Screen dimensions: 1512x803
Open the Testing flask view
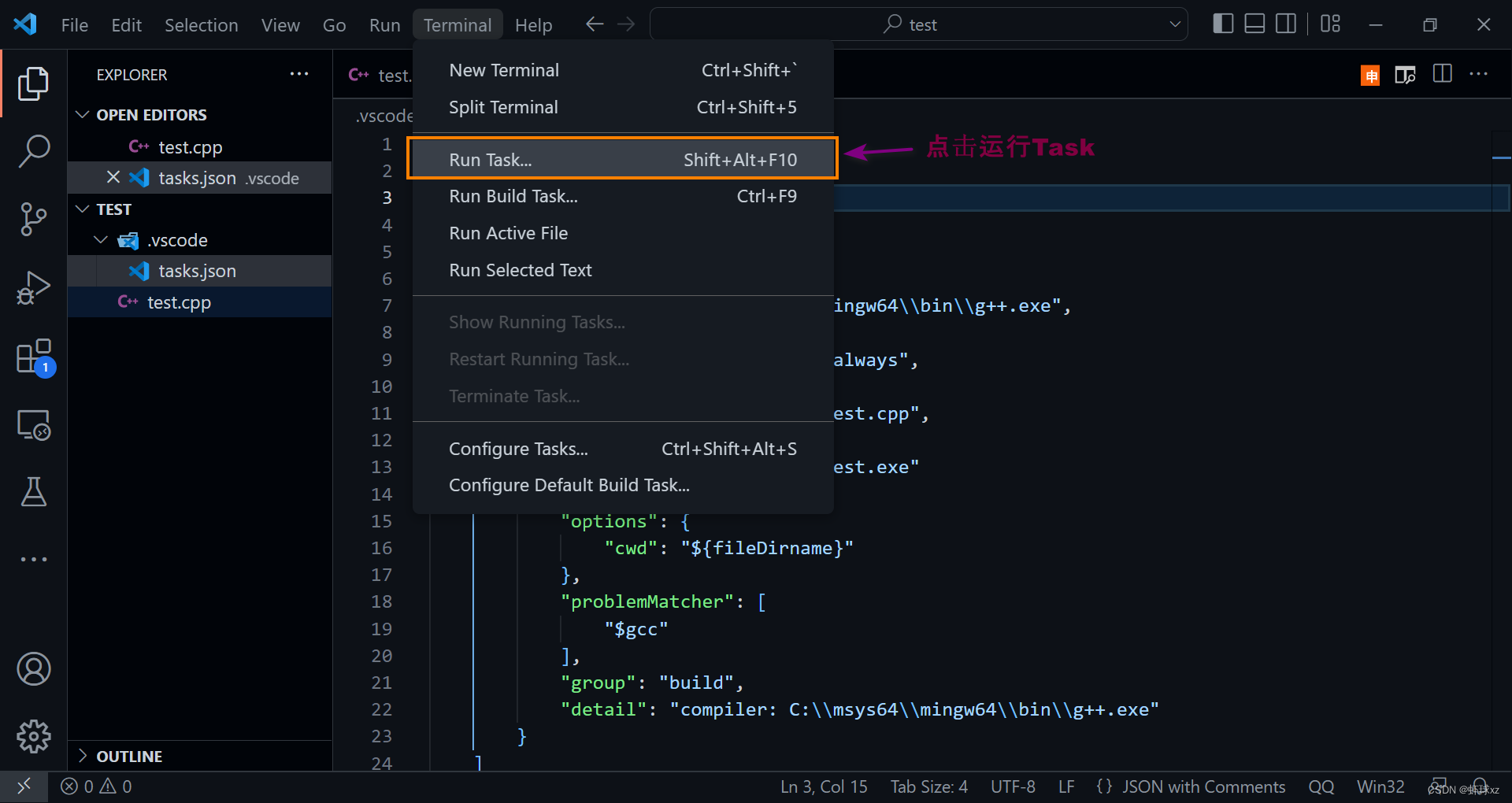click(x=33, y=491)
